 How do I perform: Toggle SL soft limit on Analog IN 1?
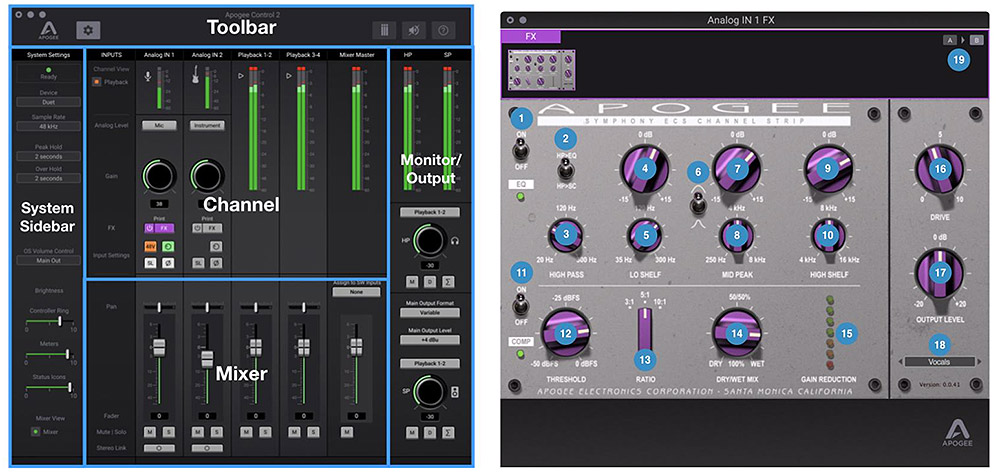click(150, 263)
